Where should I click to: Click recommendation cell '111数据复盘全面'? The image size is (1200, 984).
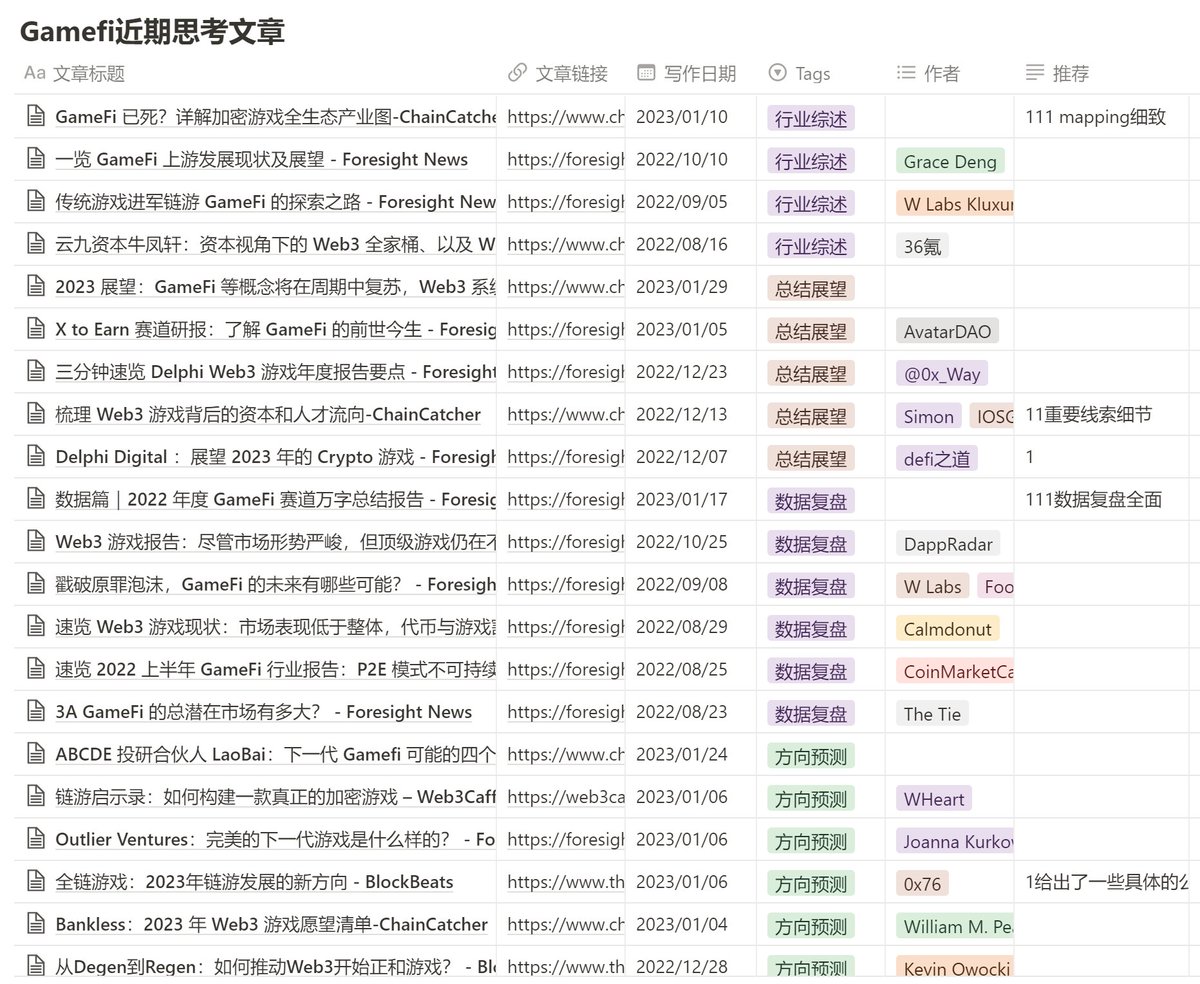pos(1093,499)
